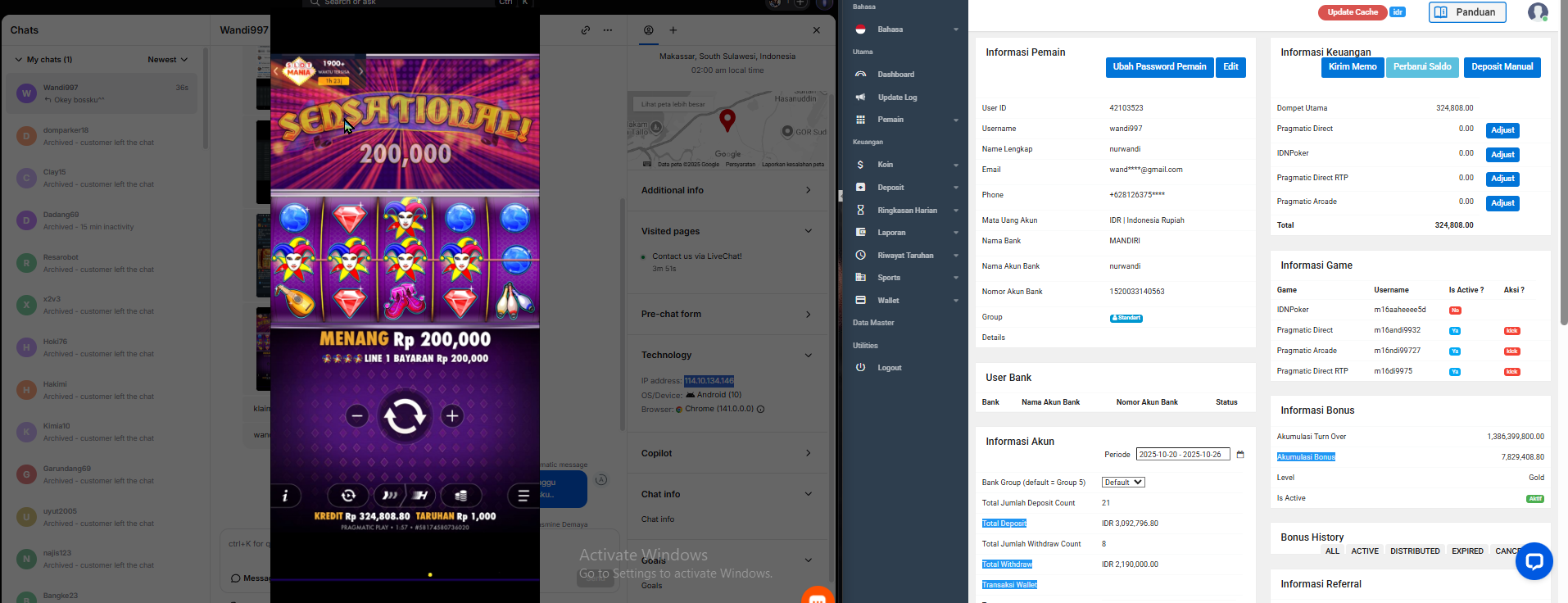Click the turbo spin speed icon
The width and height of the screenshot is (1568, 603).
tap(390, 496)
